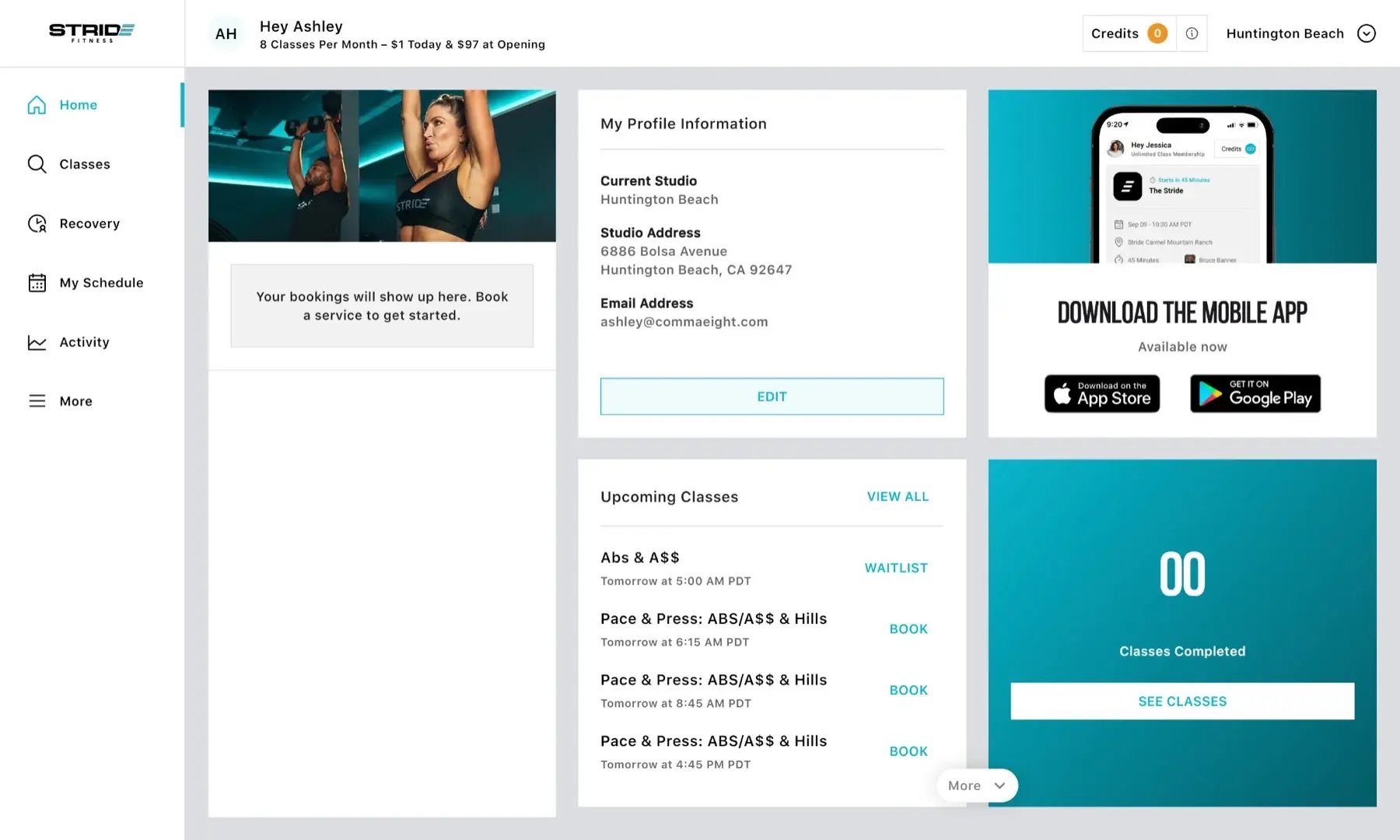Click the Home house icon in sidebar
This screenshot has height=840, width=1400.
(x=37, y=105)
